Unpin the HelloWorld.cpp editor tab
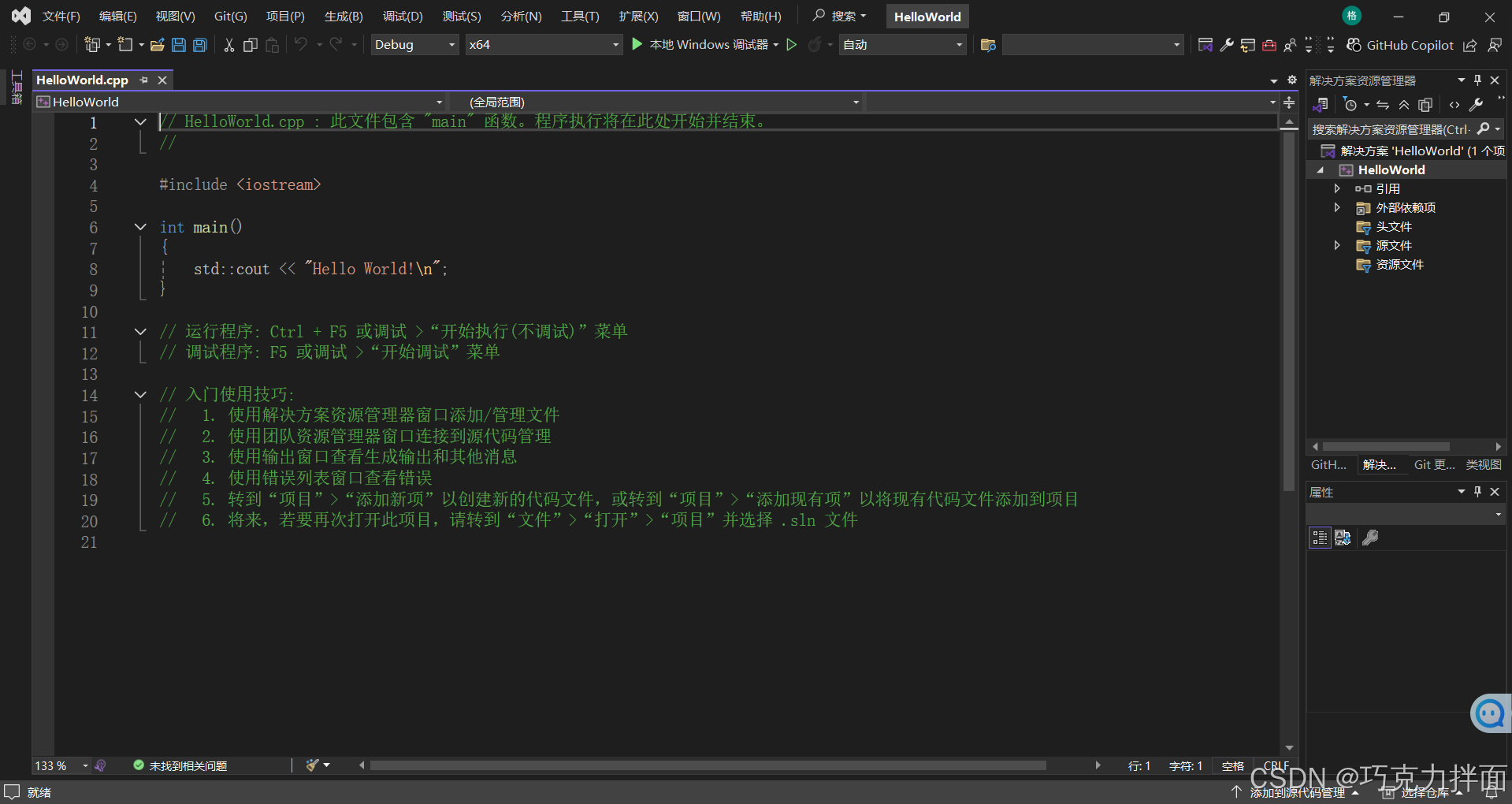 143,80
